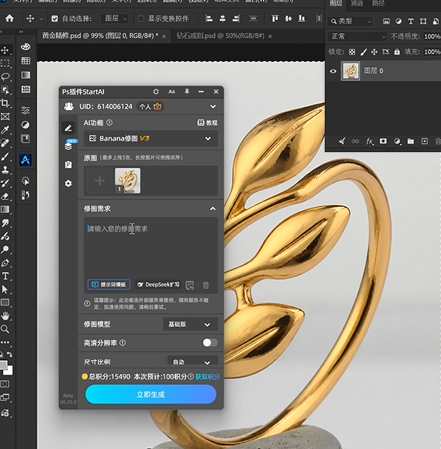The height and width of the screenshot is (449, 441).
Task: Open the auto-select 图层 dropdown in options bar
Action: coord(115,19)
